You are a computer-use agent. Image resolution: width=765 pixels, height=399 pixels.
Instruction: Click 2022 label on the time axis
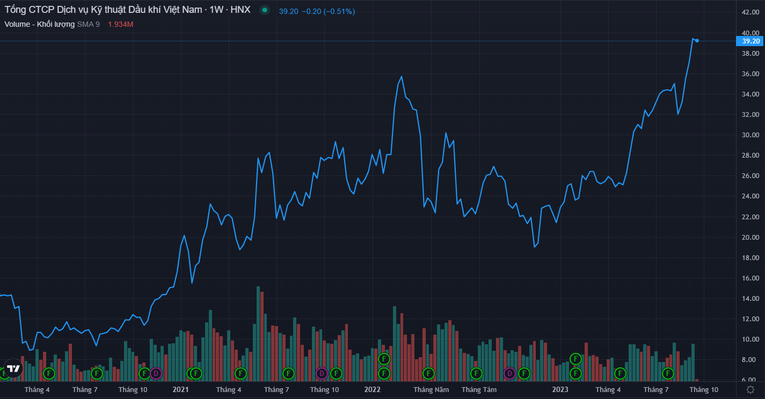tap(372, 389)
